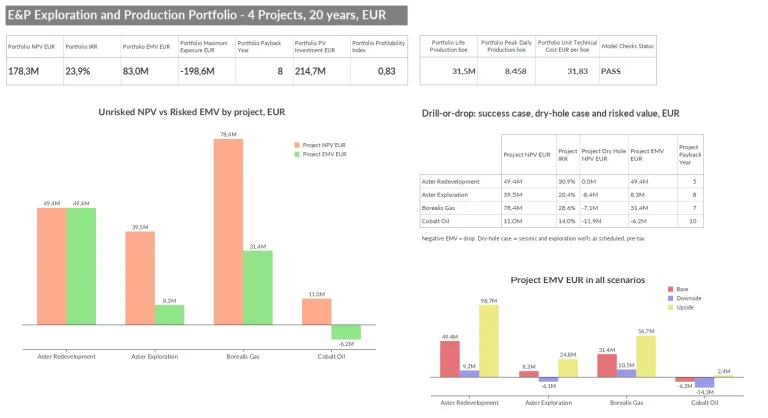Select the 'Project EMV EUR' table column header
768x418 pixels.
(x=652, y=155)
